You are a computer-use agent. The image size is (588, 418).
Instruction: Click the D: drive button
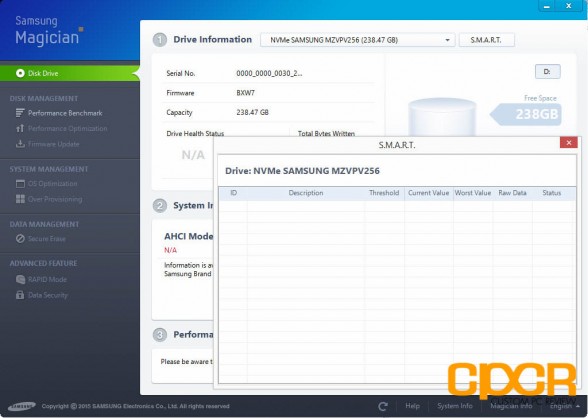[548, 72]
